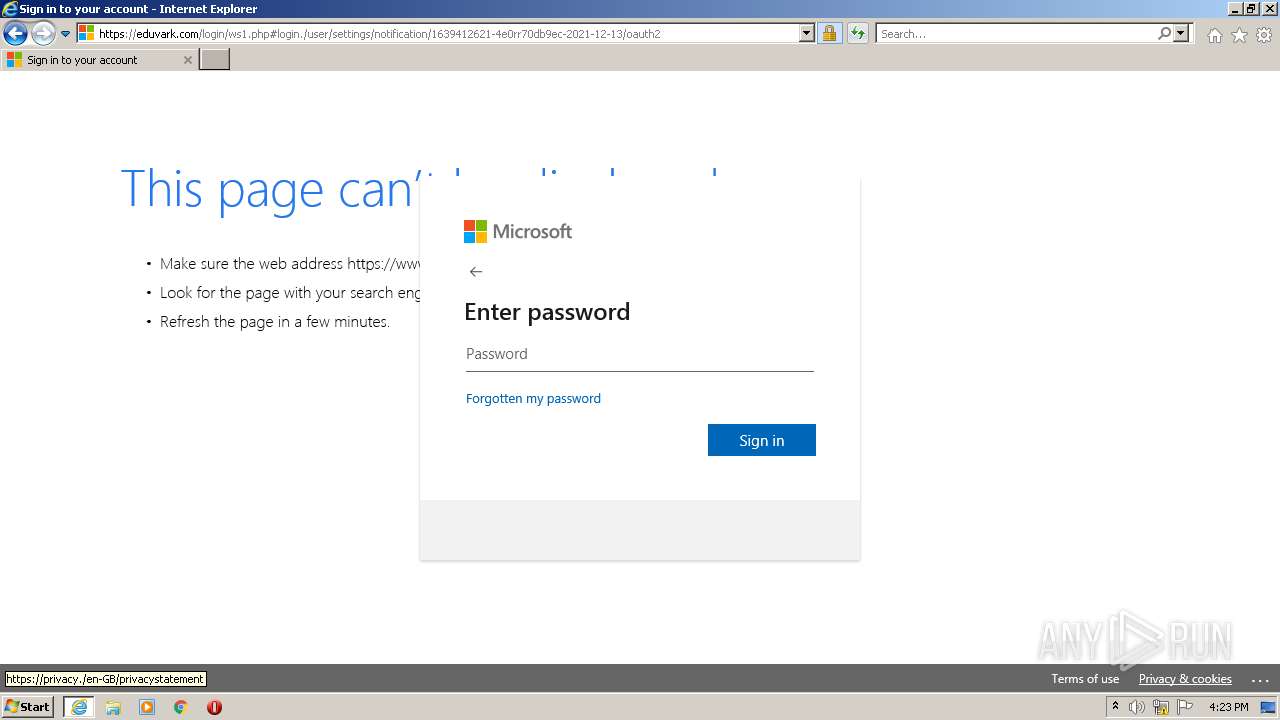
Task: Open the Action Center flag icon
Action: (x=1185, y=707)
